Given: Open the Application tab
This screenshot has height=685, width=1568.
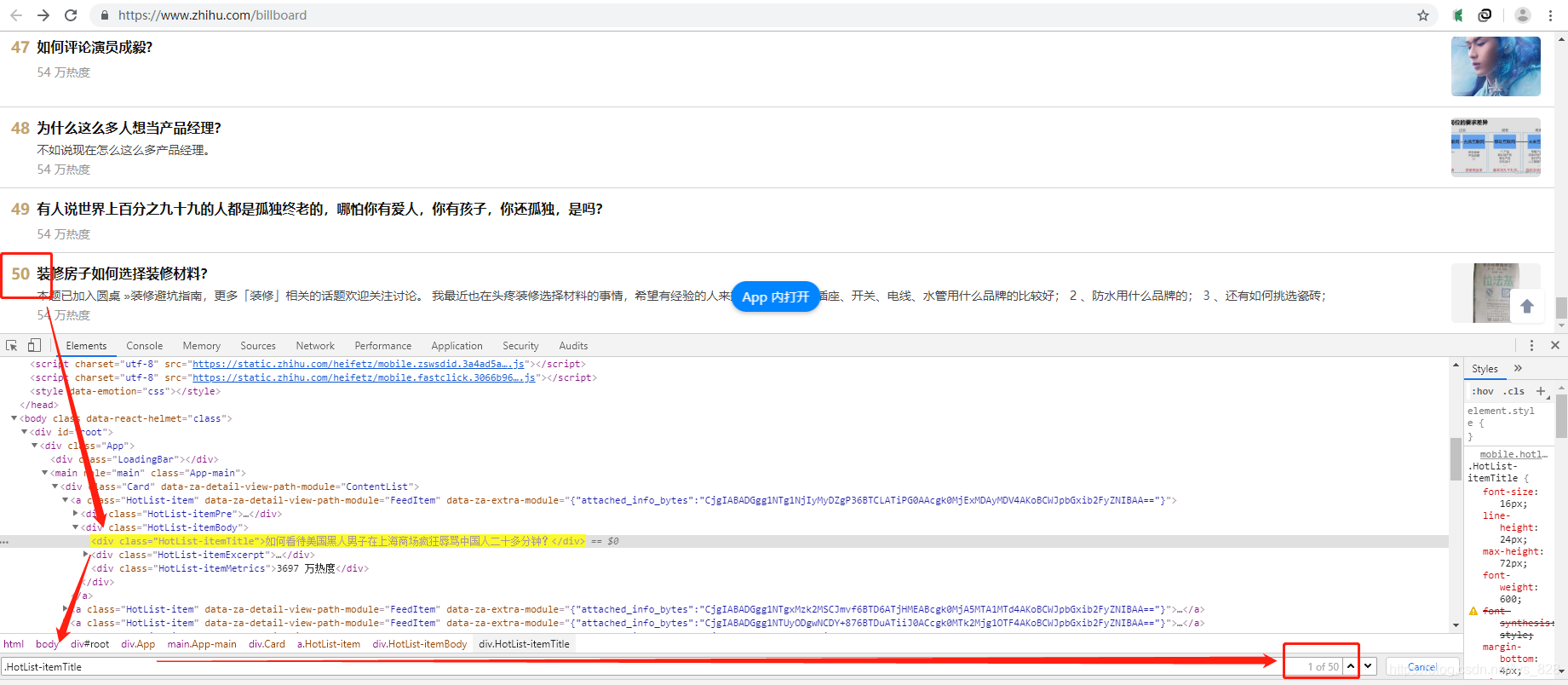Looking at the screenshot, I should tap(457, 346).
